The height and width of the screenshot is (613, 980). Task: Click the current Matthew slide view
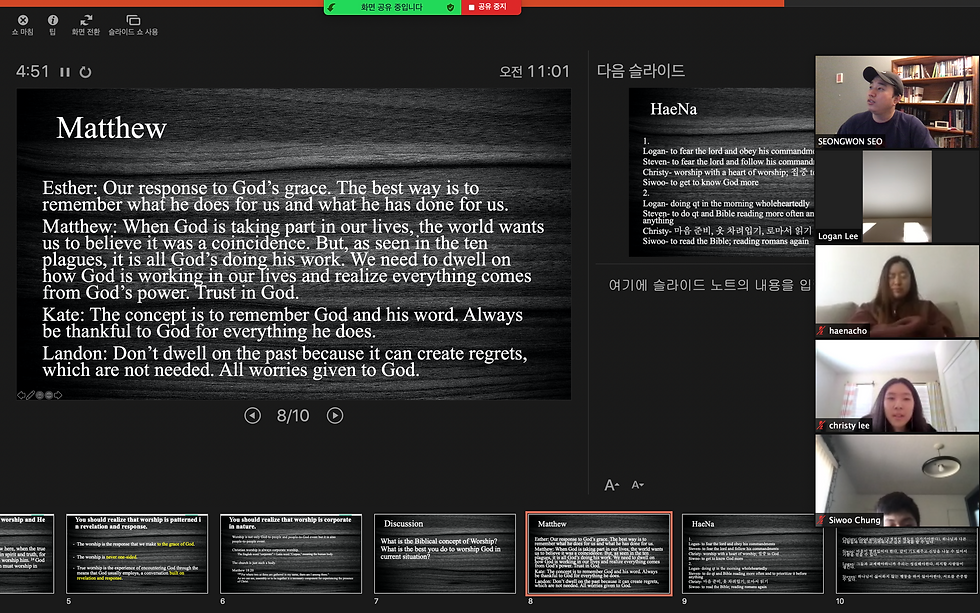tap(294, 244)
